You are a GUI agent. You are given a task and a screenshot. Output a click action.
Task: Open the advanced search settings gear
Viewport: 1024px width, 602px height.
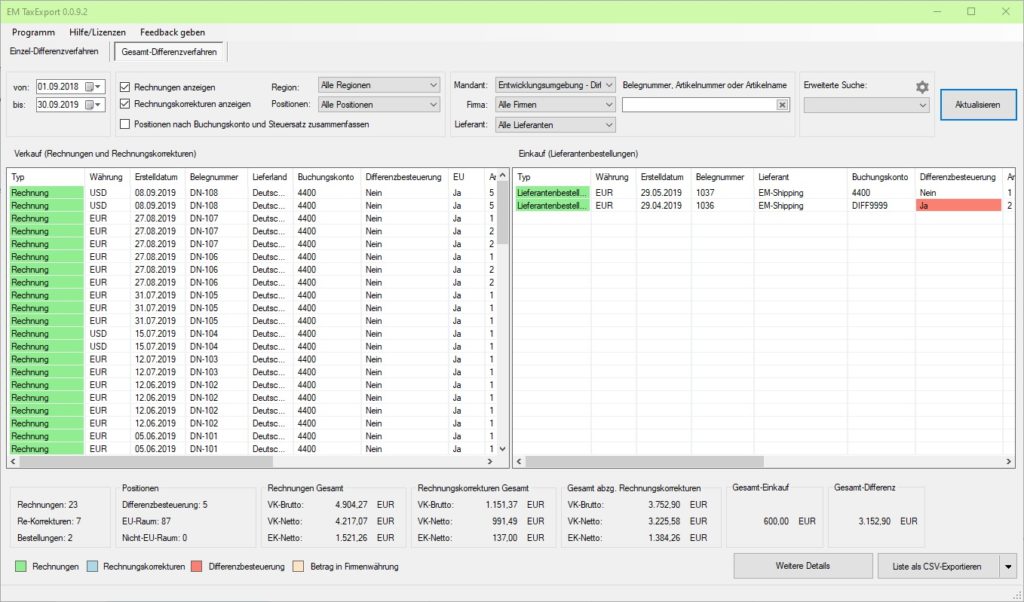click(922, 87)
